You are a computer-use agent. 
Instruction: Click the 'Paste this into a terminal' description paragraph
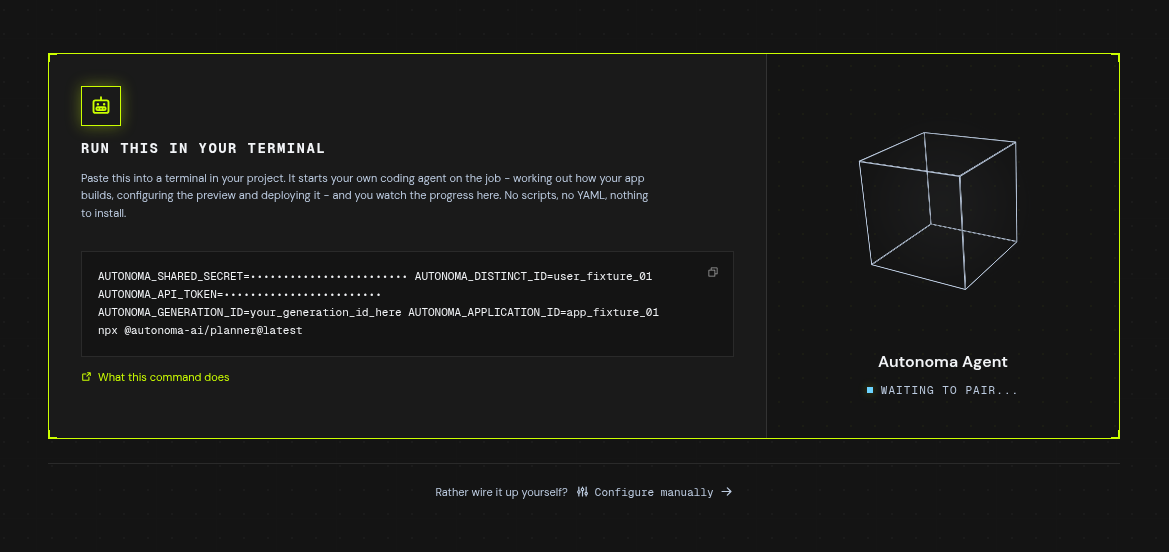[x=365, y=196]
